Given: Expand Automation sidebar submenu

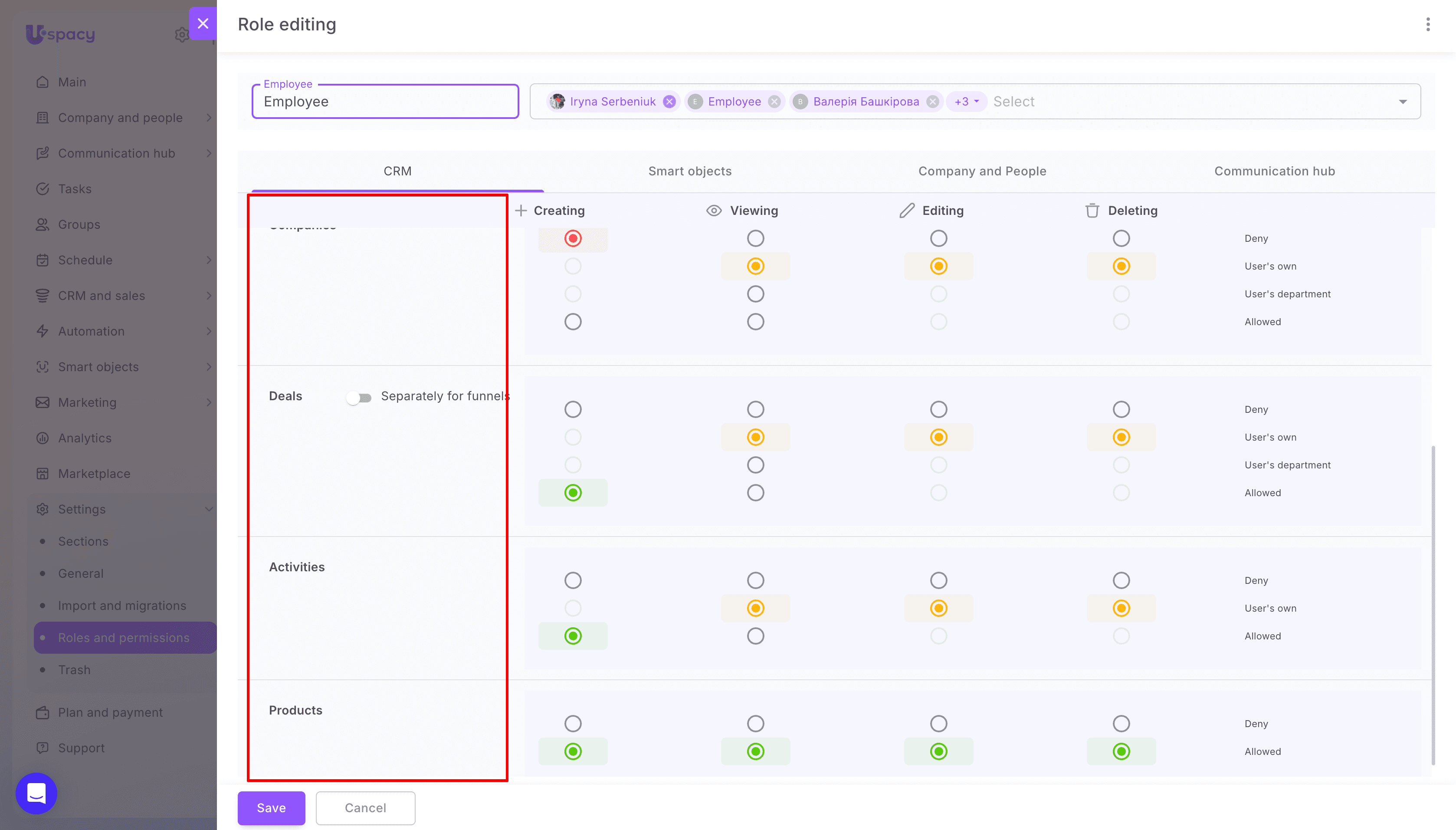Looking at the screenshot, I should tap(209, 331).
